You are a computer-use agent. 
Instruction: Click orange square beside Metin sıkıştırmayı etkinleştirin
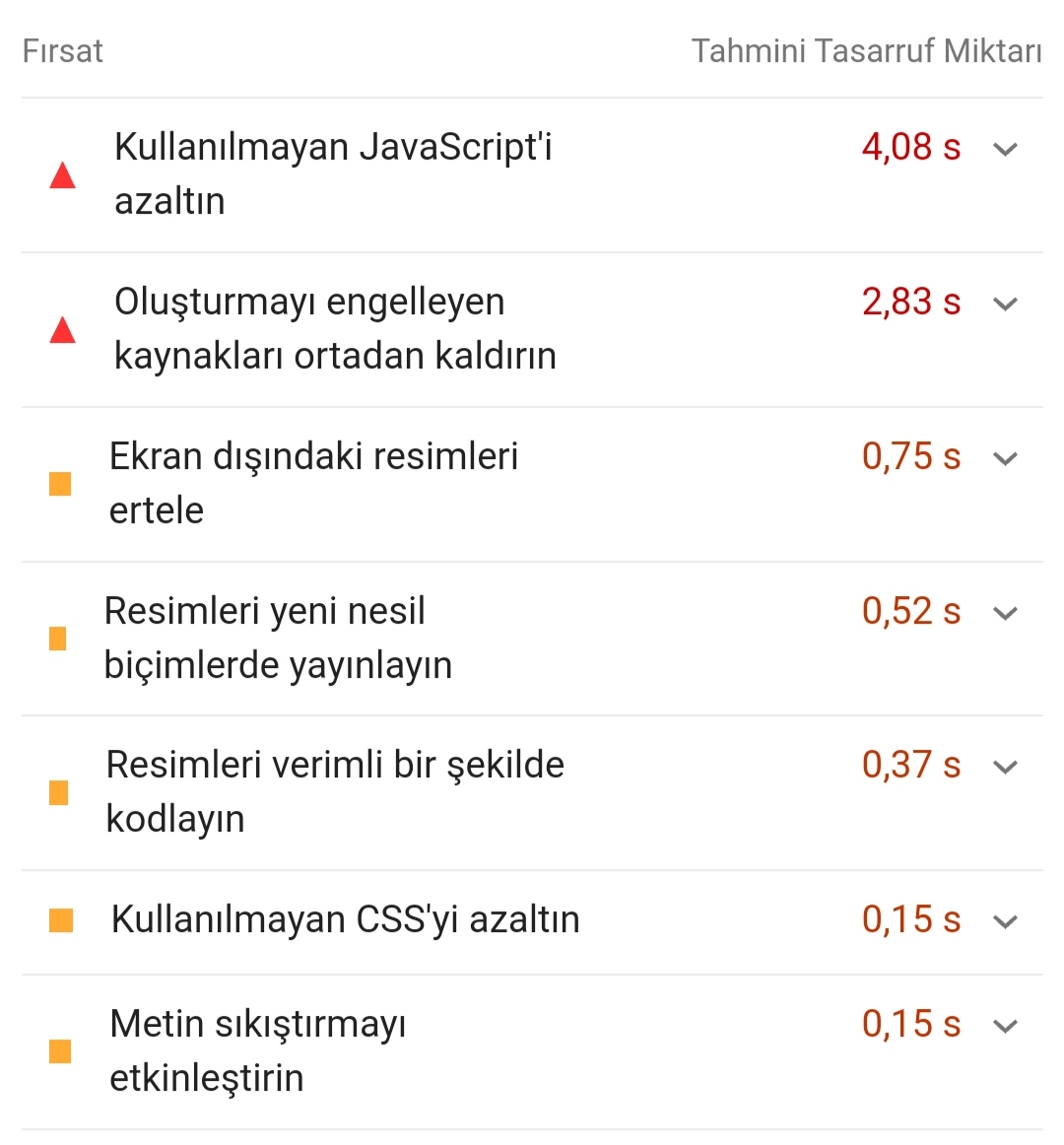click(x=60, y=1051)
